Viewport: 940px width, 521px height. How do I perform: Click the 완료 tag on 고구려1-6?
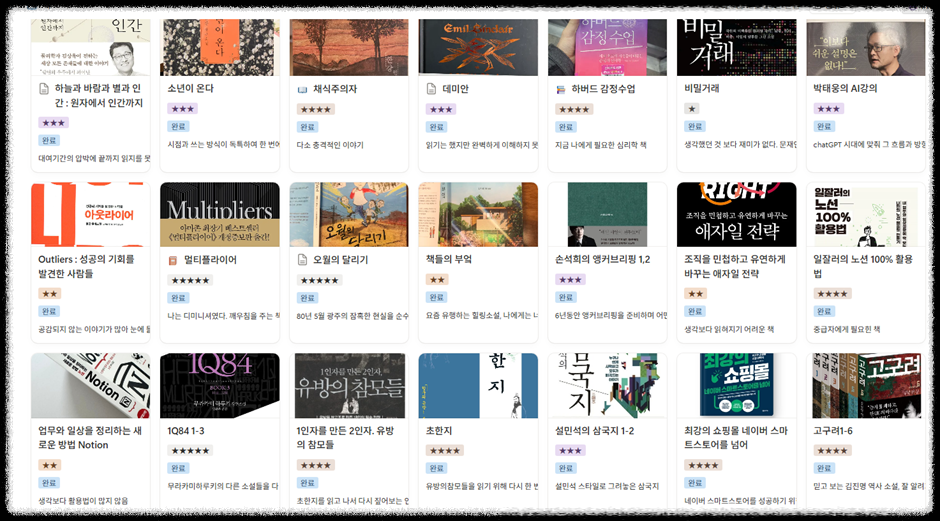point(824,468)
